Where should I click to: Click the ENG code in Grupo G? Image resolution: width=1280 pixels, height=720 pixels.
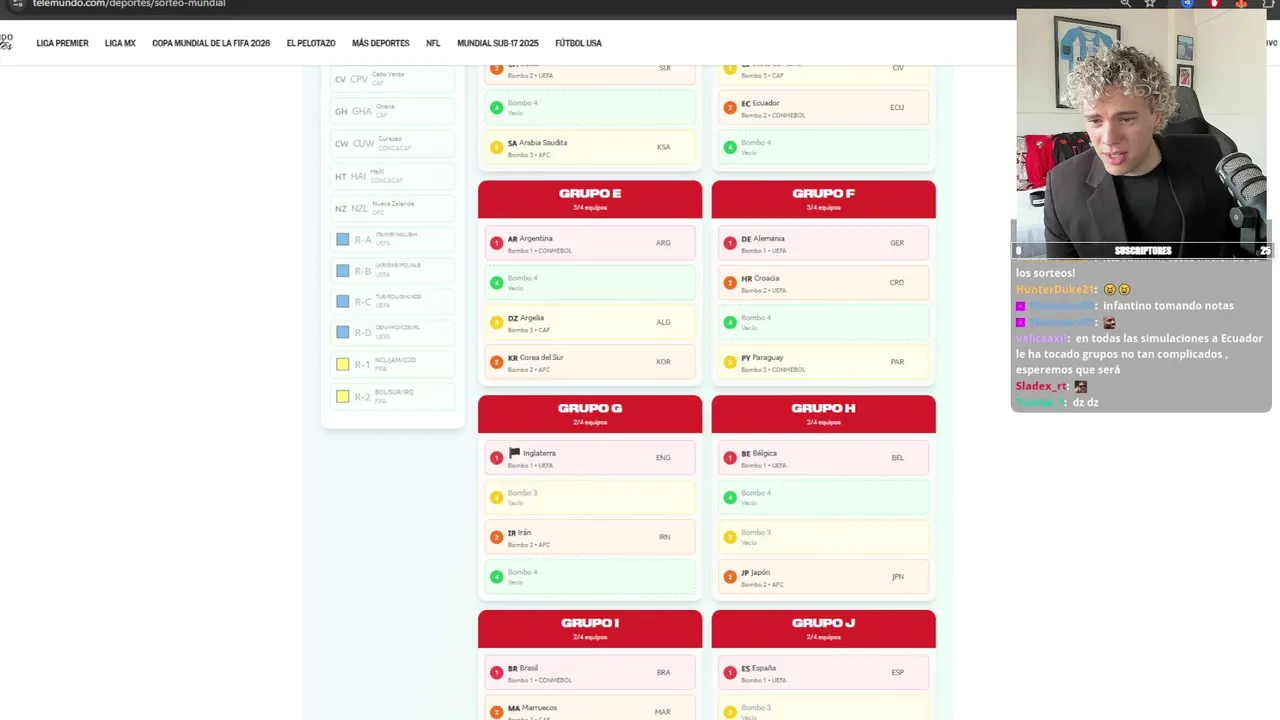tap(663, 458)
